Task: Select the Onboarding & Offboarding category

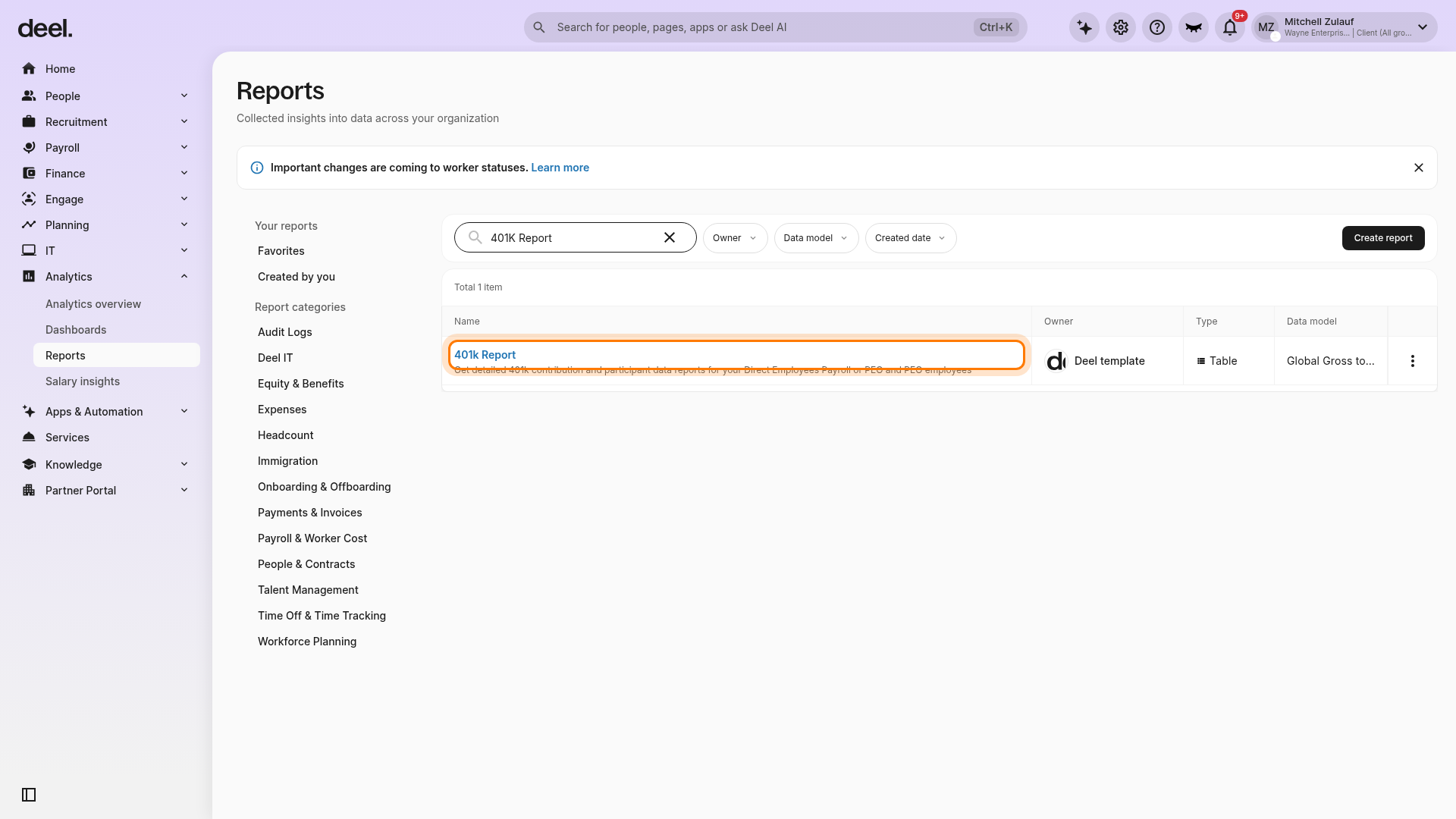Action: point(325,487)
